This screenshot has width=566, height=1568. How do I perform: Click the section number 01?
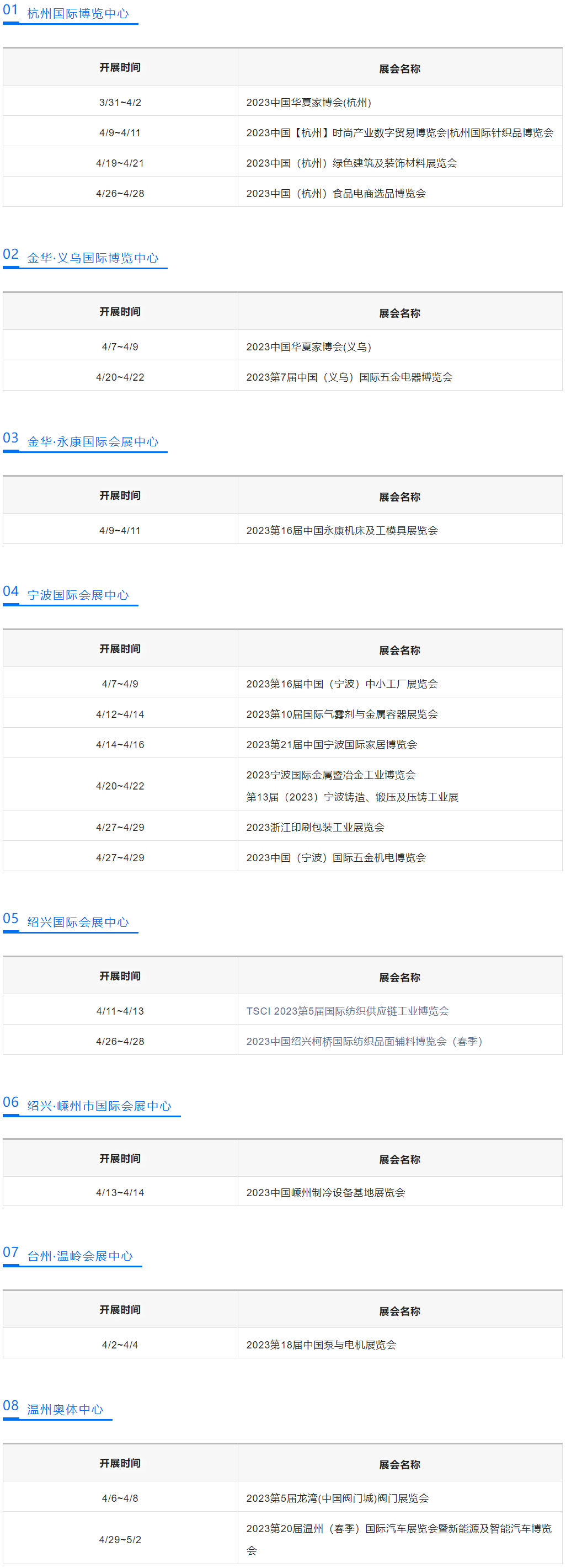click(11, 10)
